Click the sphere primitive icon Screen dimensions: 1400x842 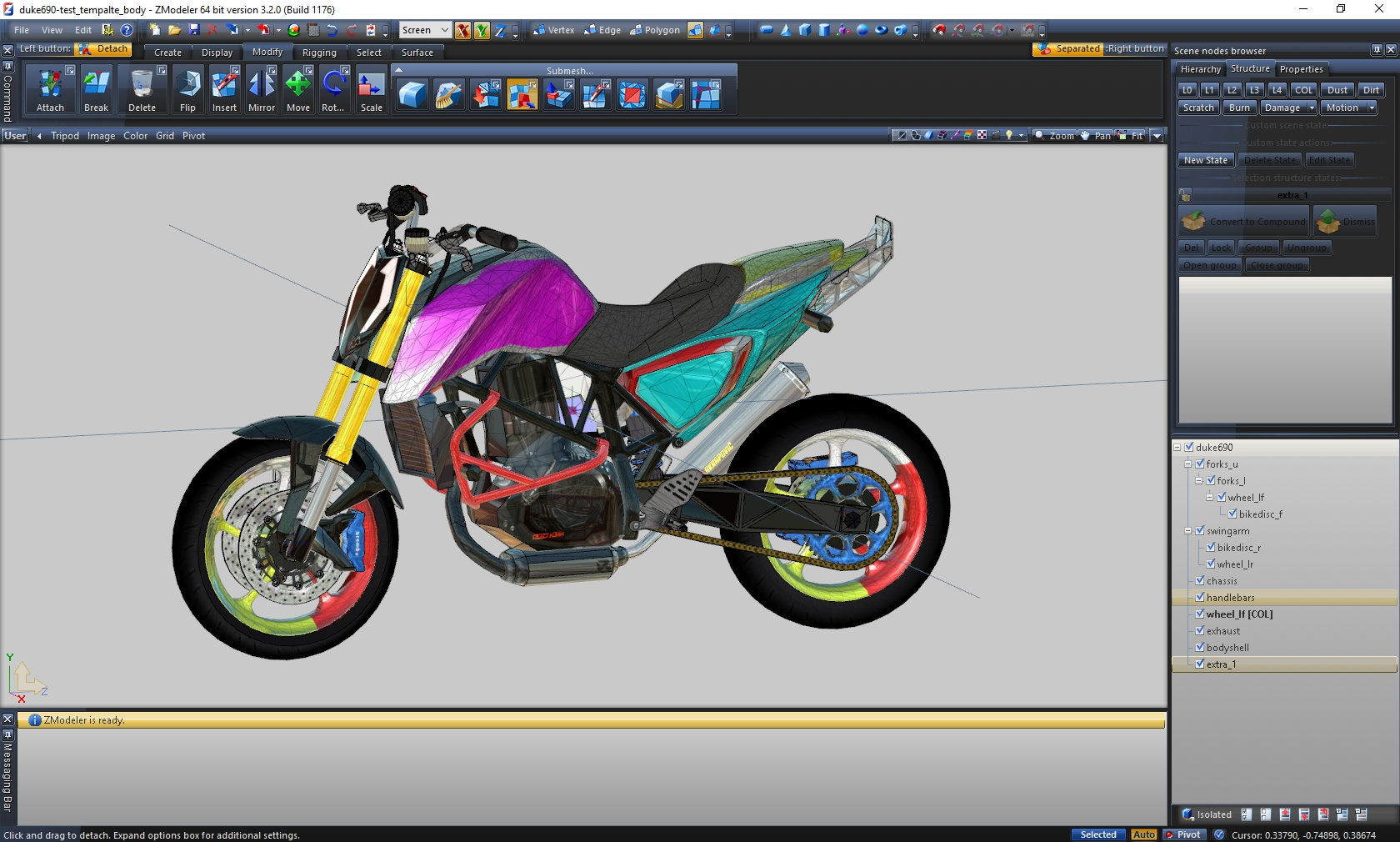click(x=862, y=30)
